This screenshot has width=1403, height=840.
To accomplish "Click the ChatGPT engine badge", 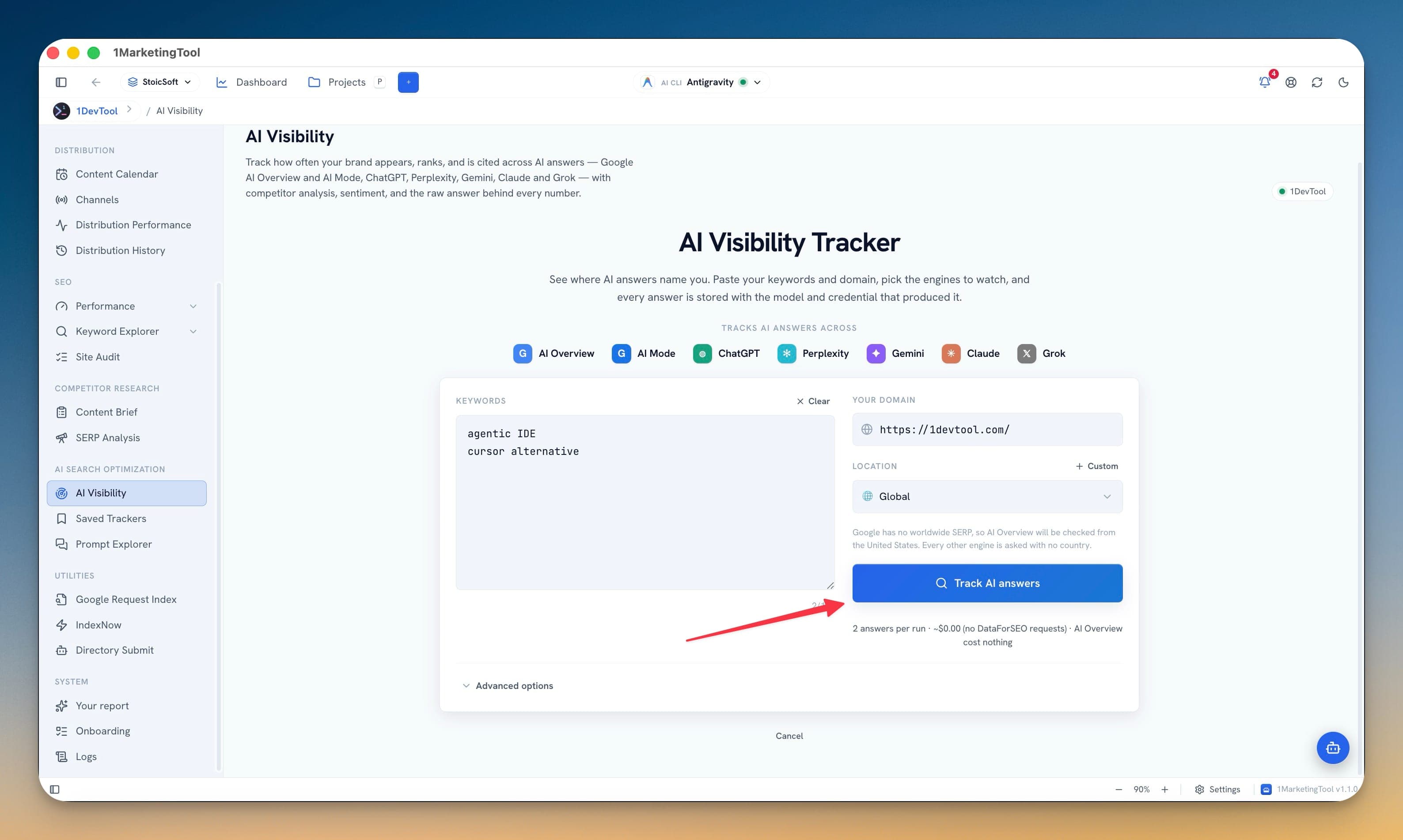I will point(726,353).
